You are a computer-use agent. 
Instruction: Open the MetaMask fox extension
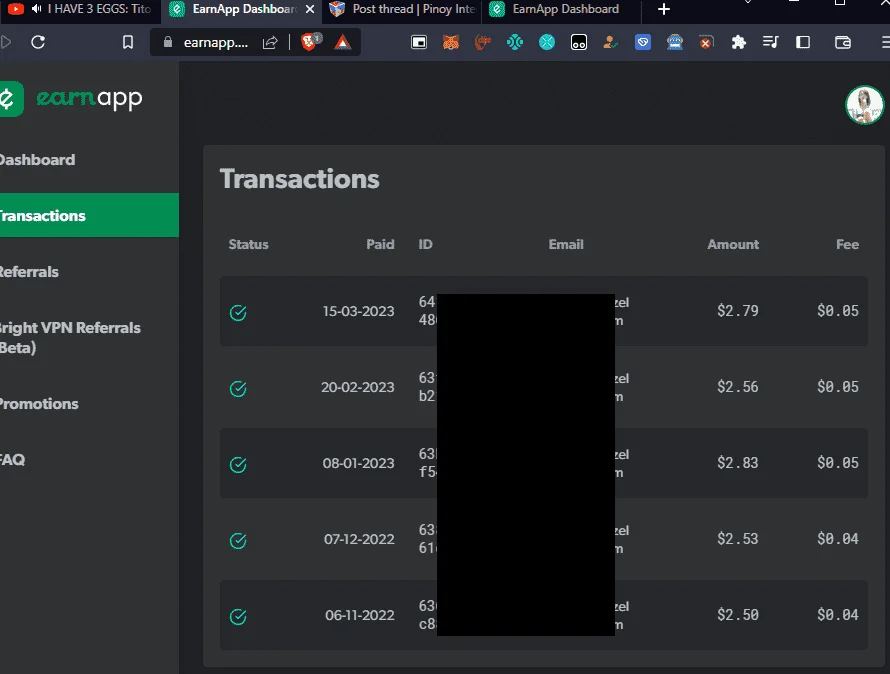(x=451, y=42)
